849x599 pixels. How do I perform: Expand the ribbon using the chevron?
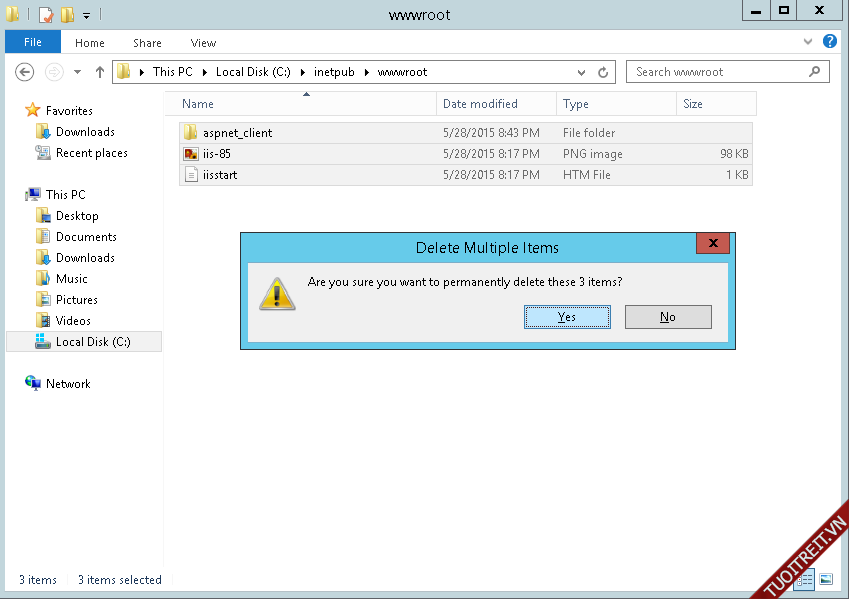(809, 42)
